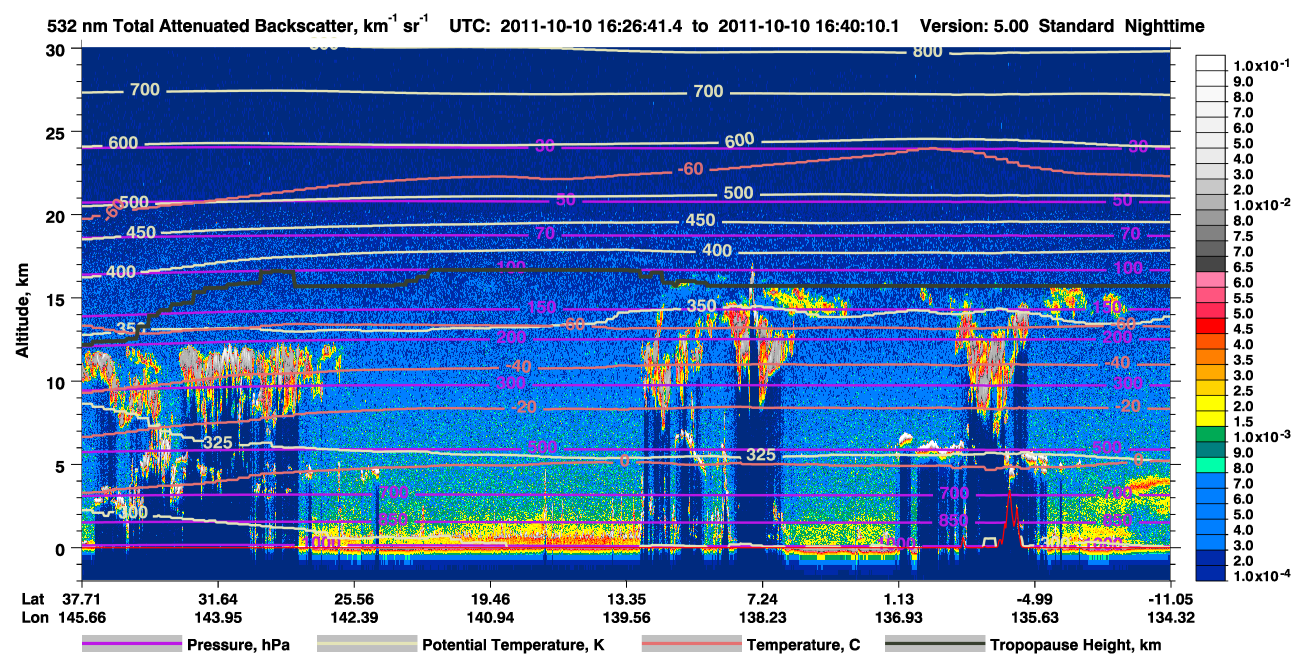Click the longitude value '140.94'
The image size is (1300, 667).
pos(489,616)
